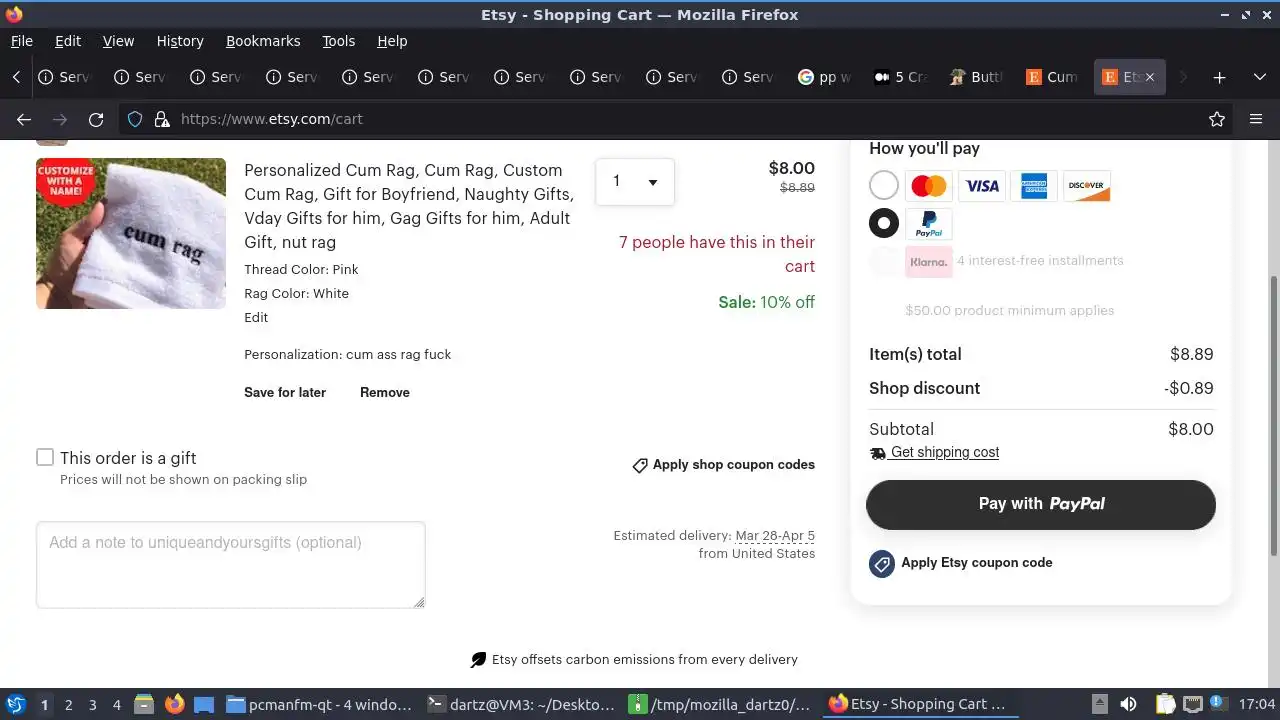Click the show desktop taskbar icon
The width and height of the screenshot is (1280, 720).
(204, 705)
